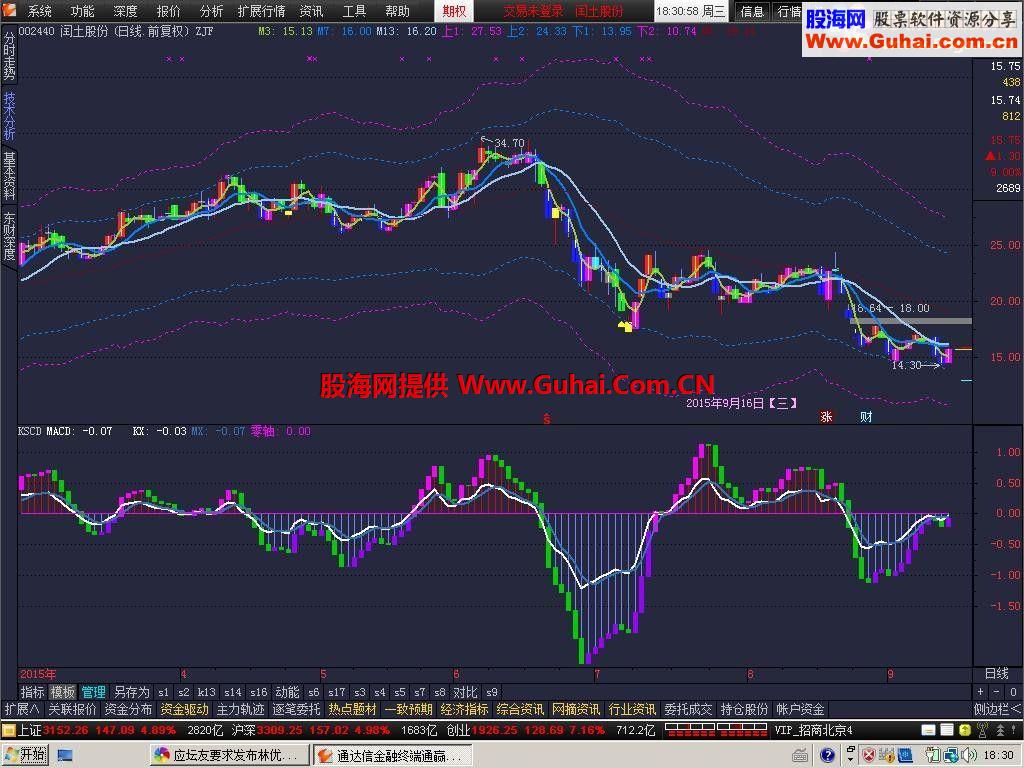Select template s16
The image size is (1024, 768).
259,692
